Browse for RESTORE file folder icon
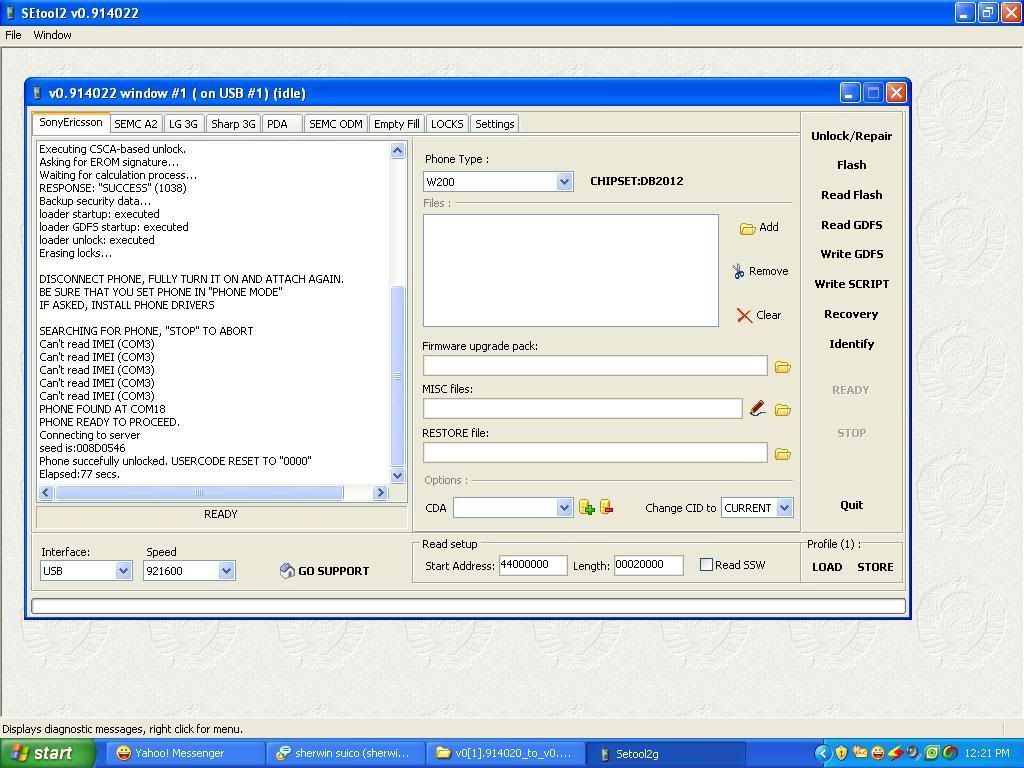1024x768 pixels. click(782, 454)
